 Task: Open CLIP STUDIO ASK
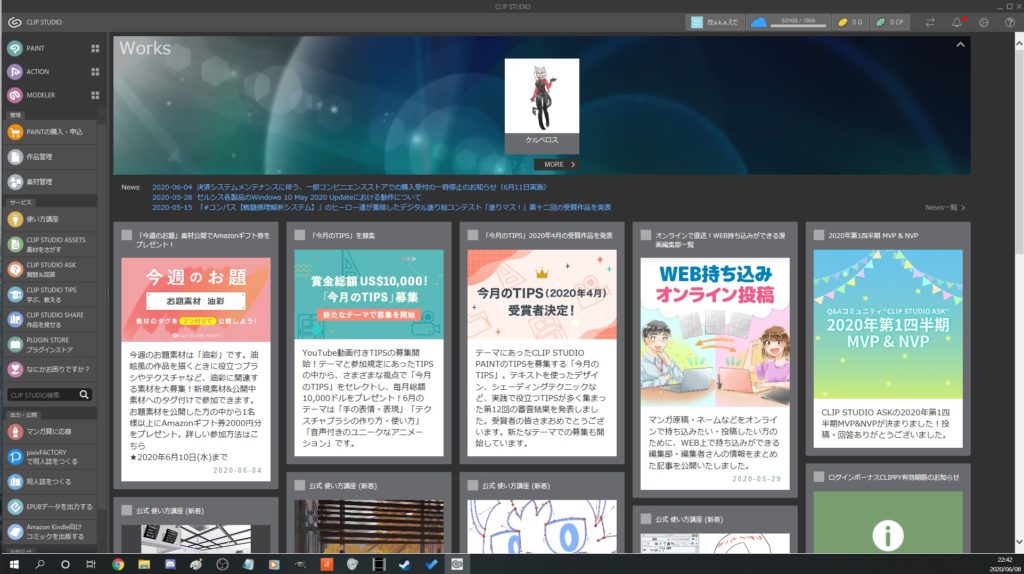pyautogui.click(x=50, y=270)
